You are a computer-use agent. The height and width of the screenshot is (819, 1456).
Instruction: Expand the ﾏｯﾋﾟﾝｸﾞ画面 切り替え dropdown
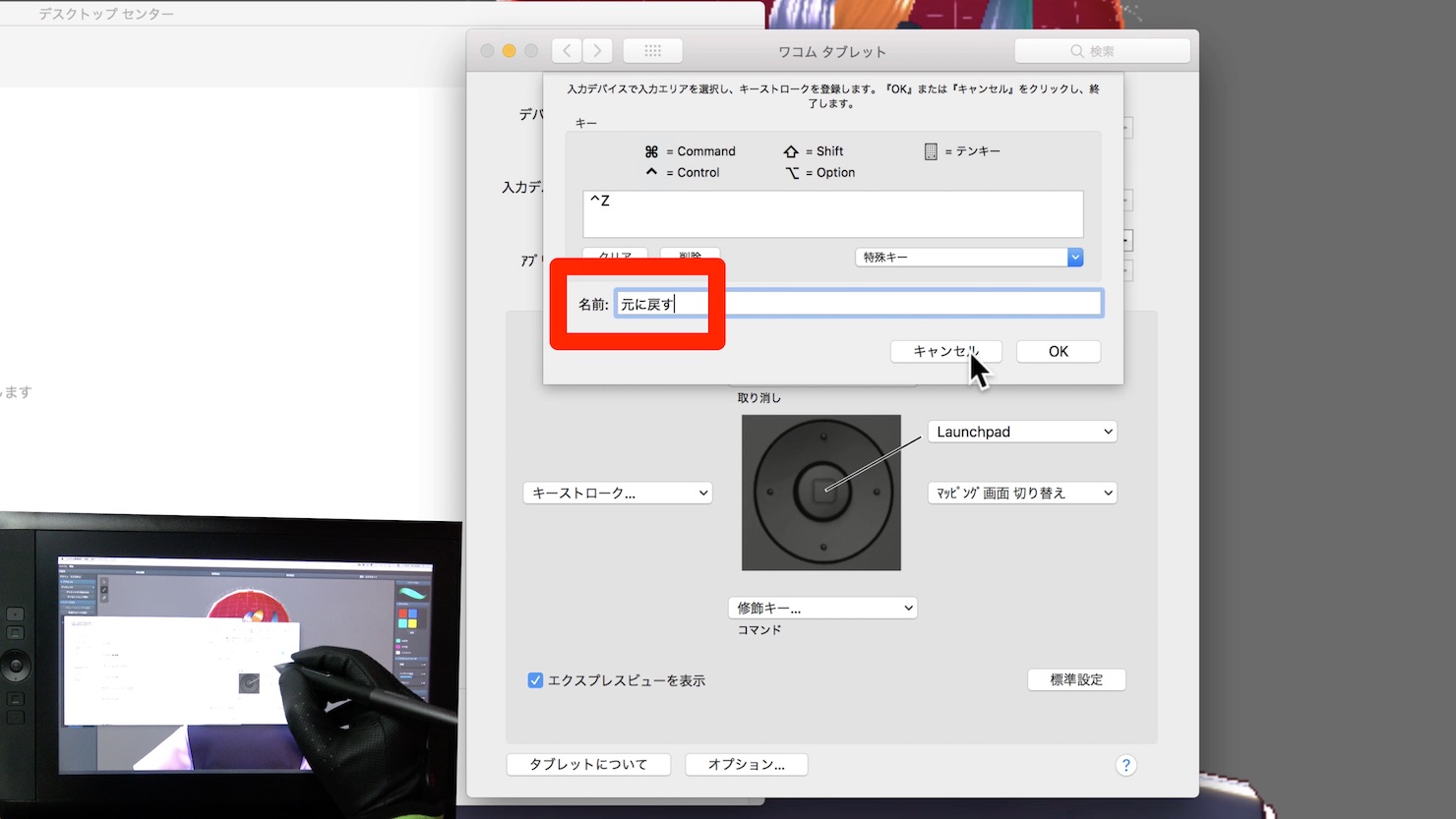(1022, 493)
